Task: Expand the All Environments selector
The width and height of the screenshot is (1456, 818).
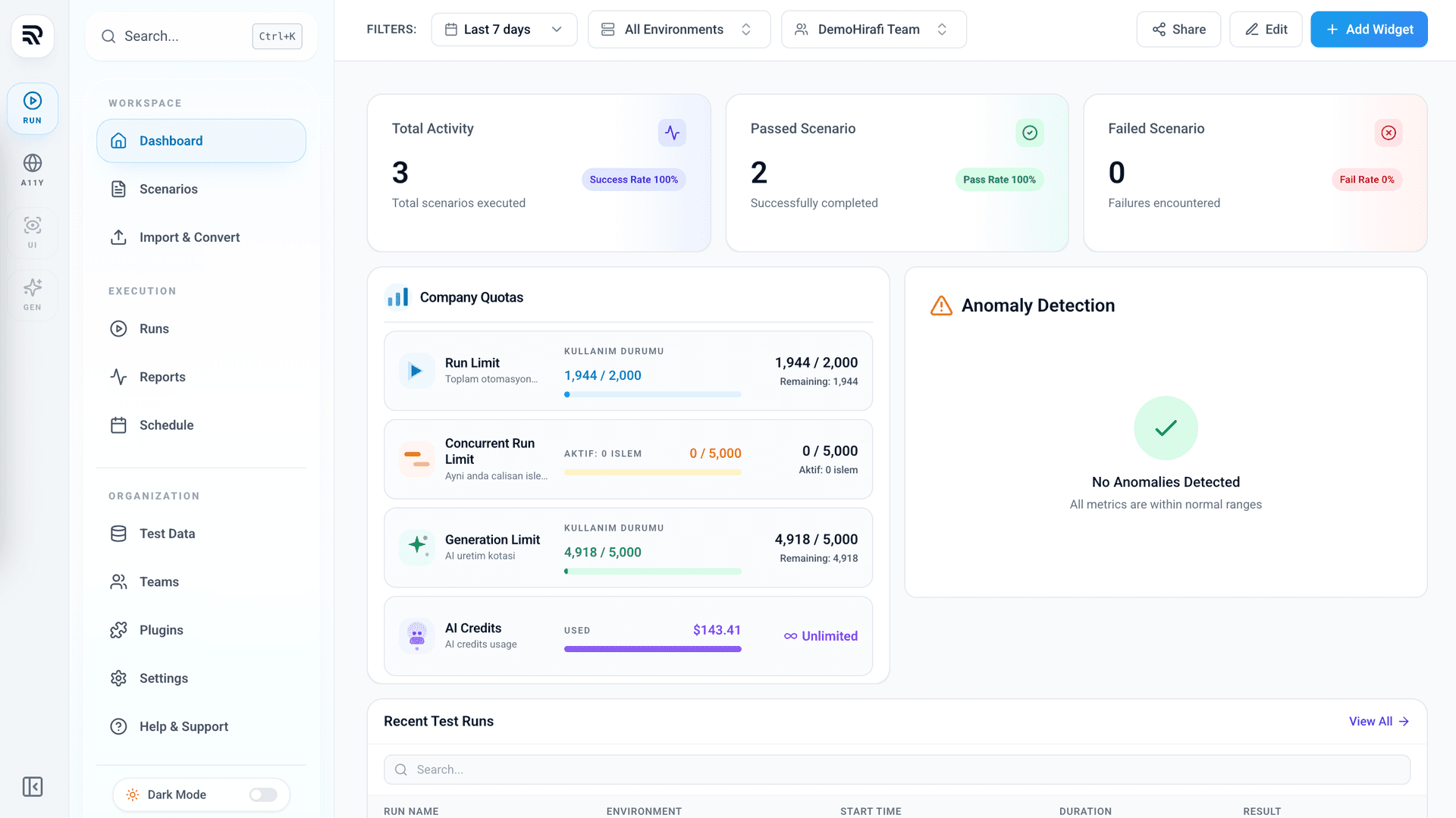Action: [679, 30]
